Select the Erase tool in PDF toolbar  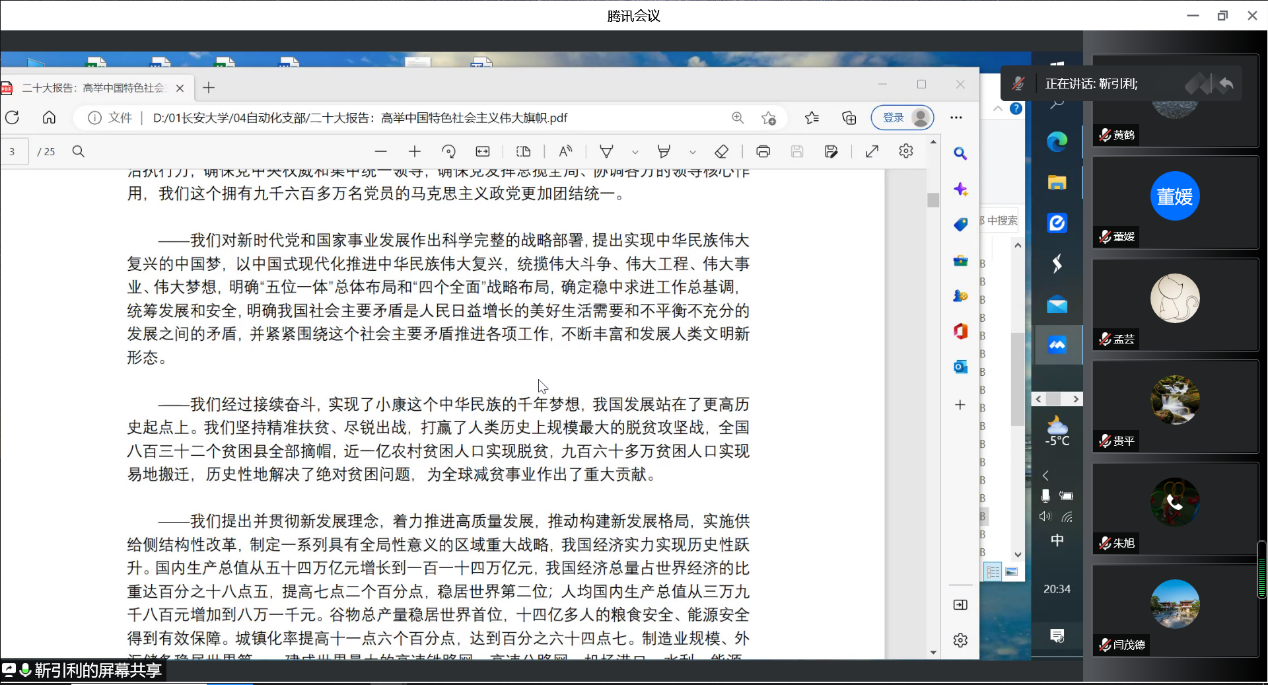pyautogui.click(x=722, y=151)
